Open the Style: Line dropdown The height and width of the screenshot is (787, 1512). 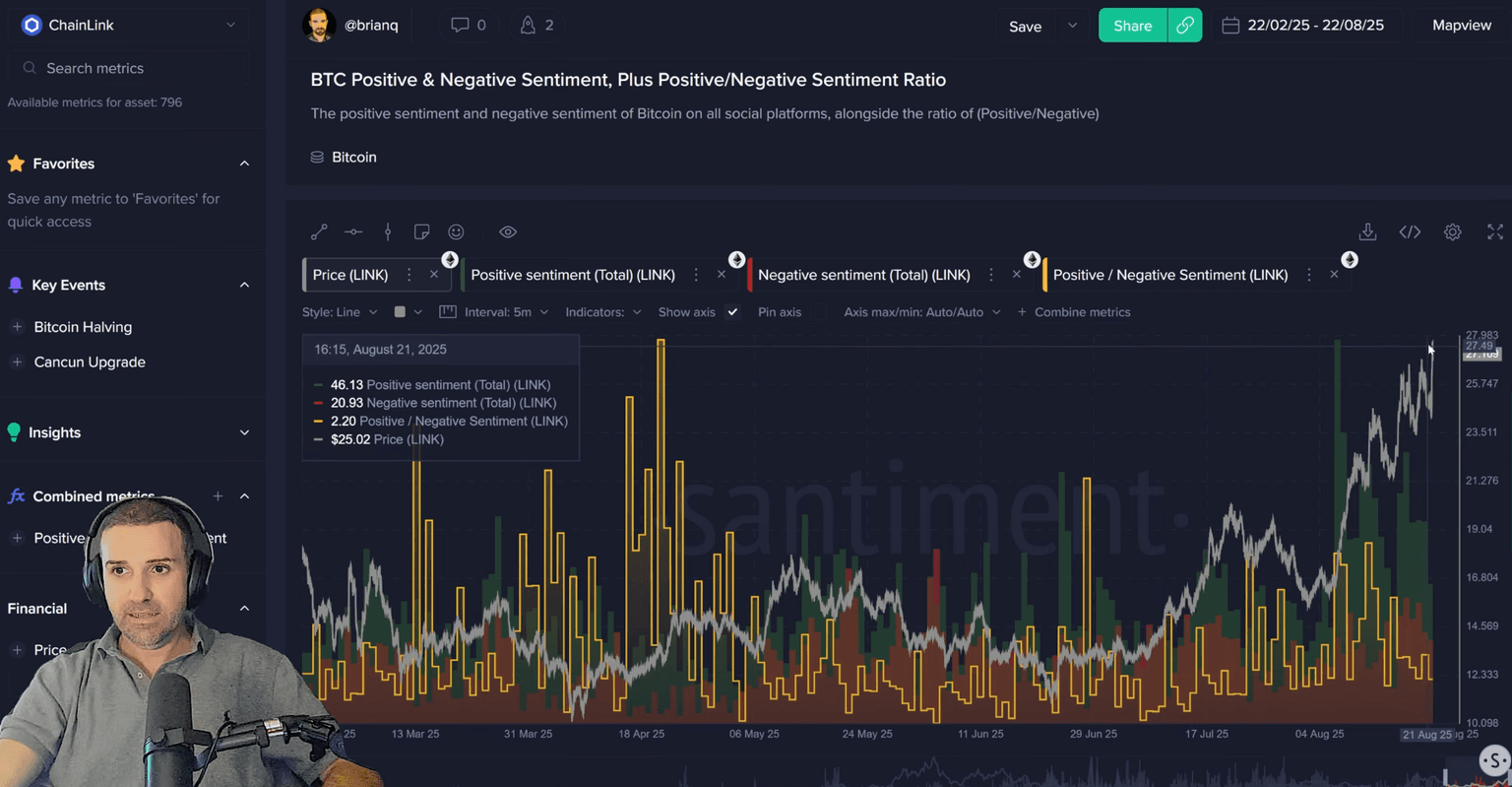(340, 312)
